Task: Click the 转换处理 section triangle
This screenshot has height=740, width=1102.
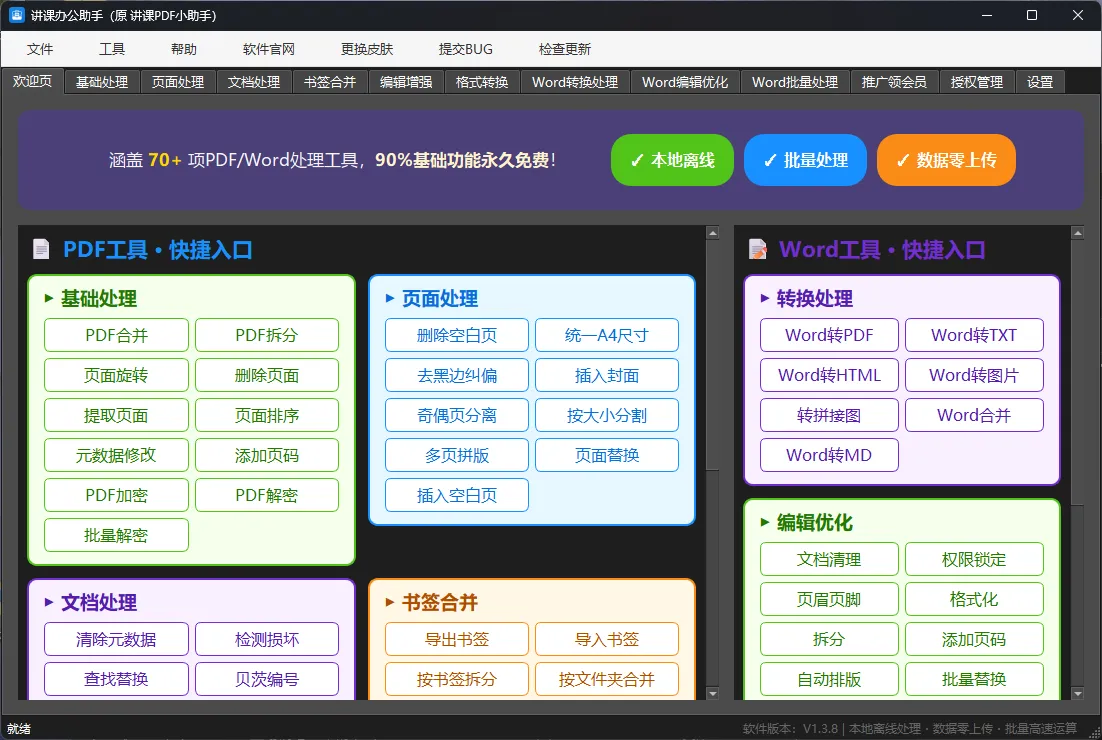Action: click(765, 299)
